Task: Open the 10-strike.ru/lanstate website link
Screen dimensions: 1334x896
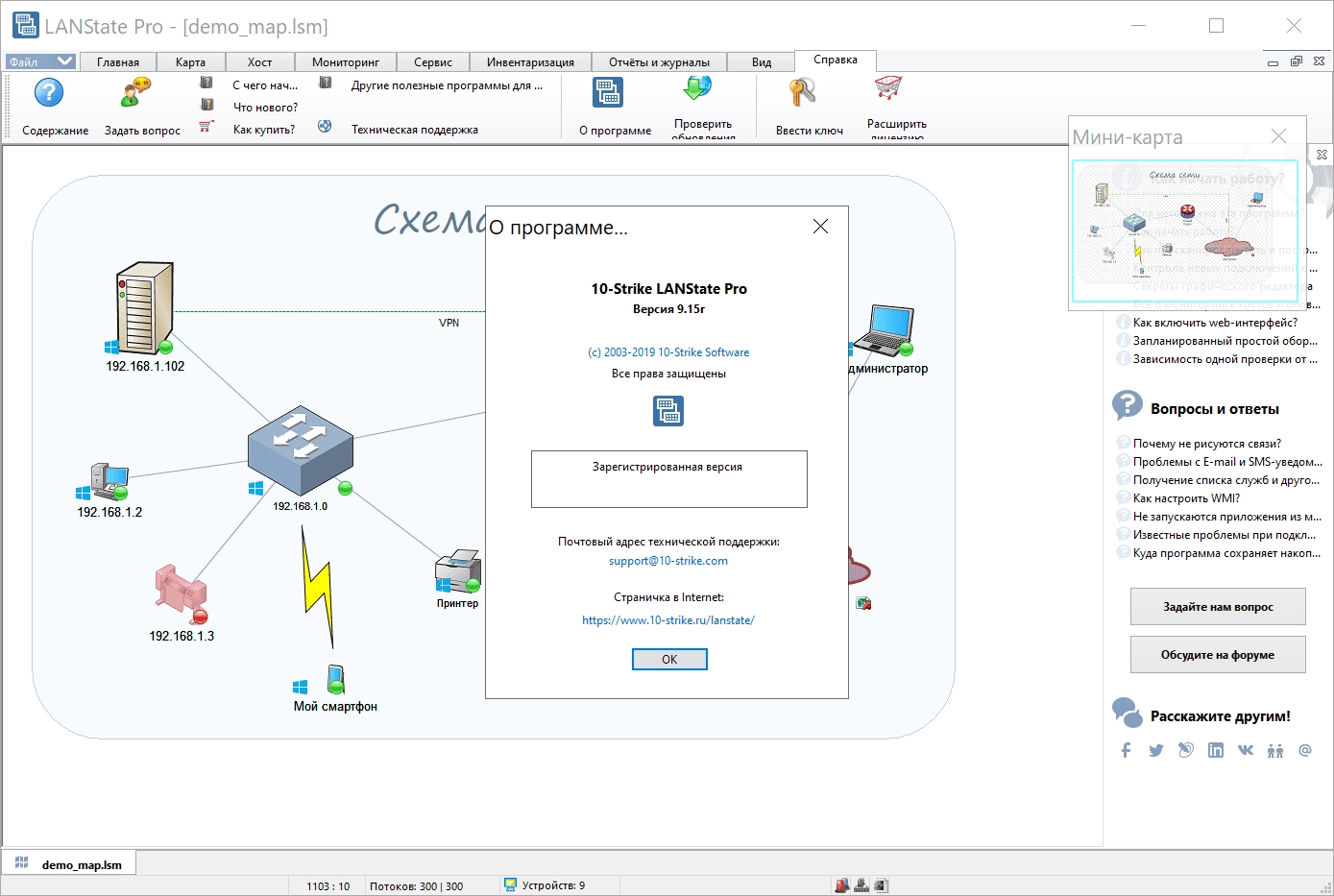Action: coord(668,620)
